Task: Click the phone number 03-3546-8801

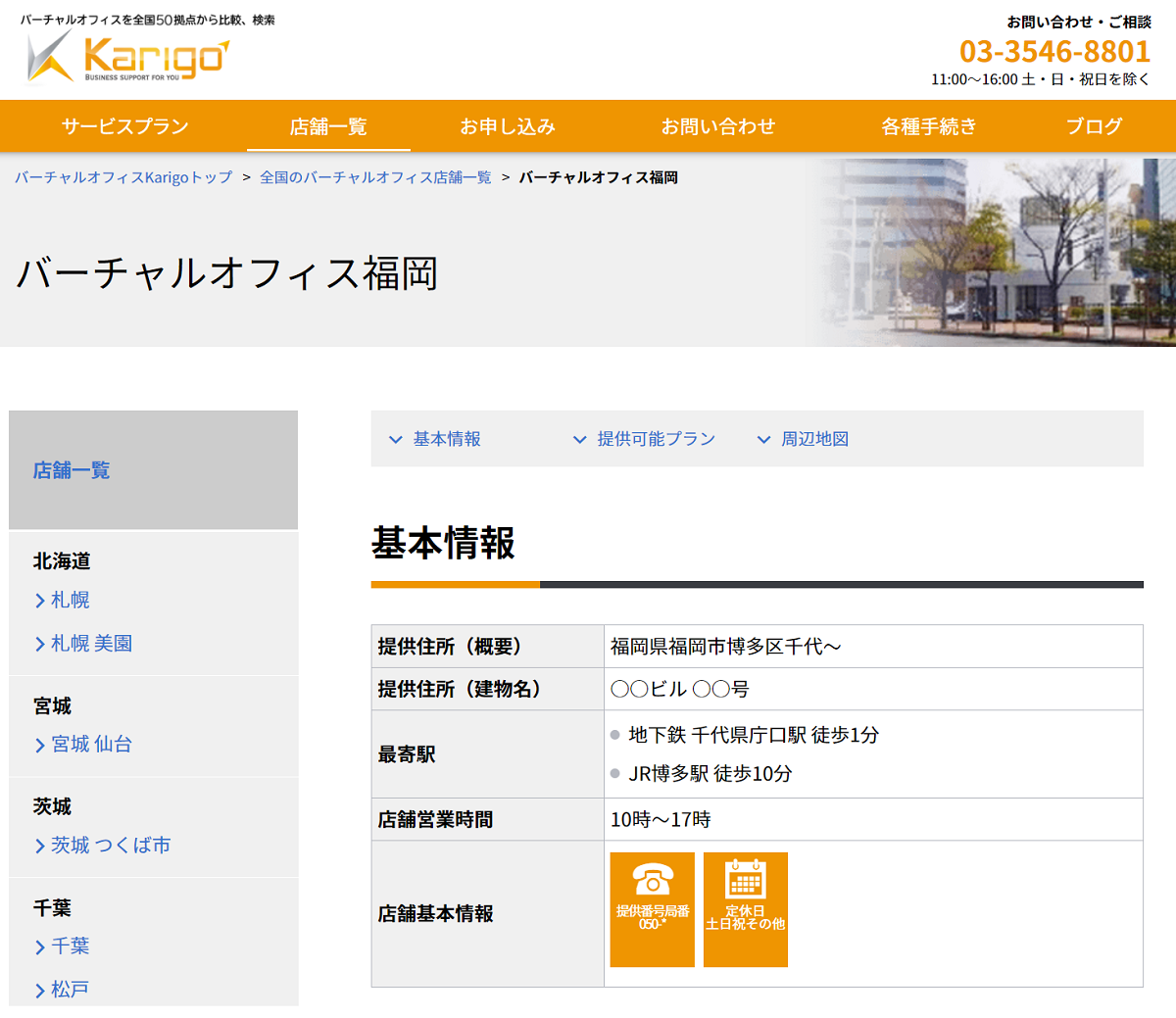Action: point(1054,51)
